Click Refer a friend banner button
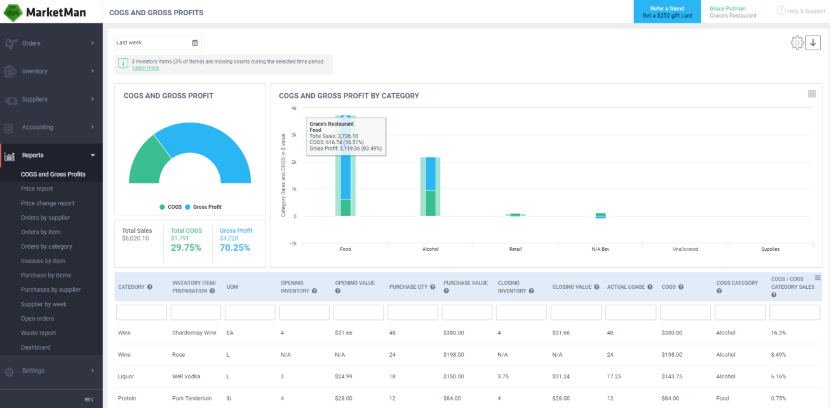 click(x=665, y=11)
